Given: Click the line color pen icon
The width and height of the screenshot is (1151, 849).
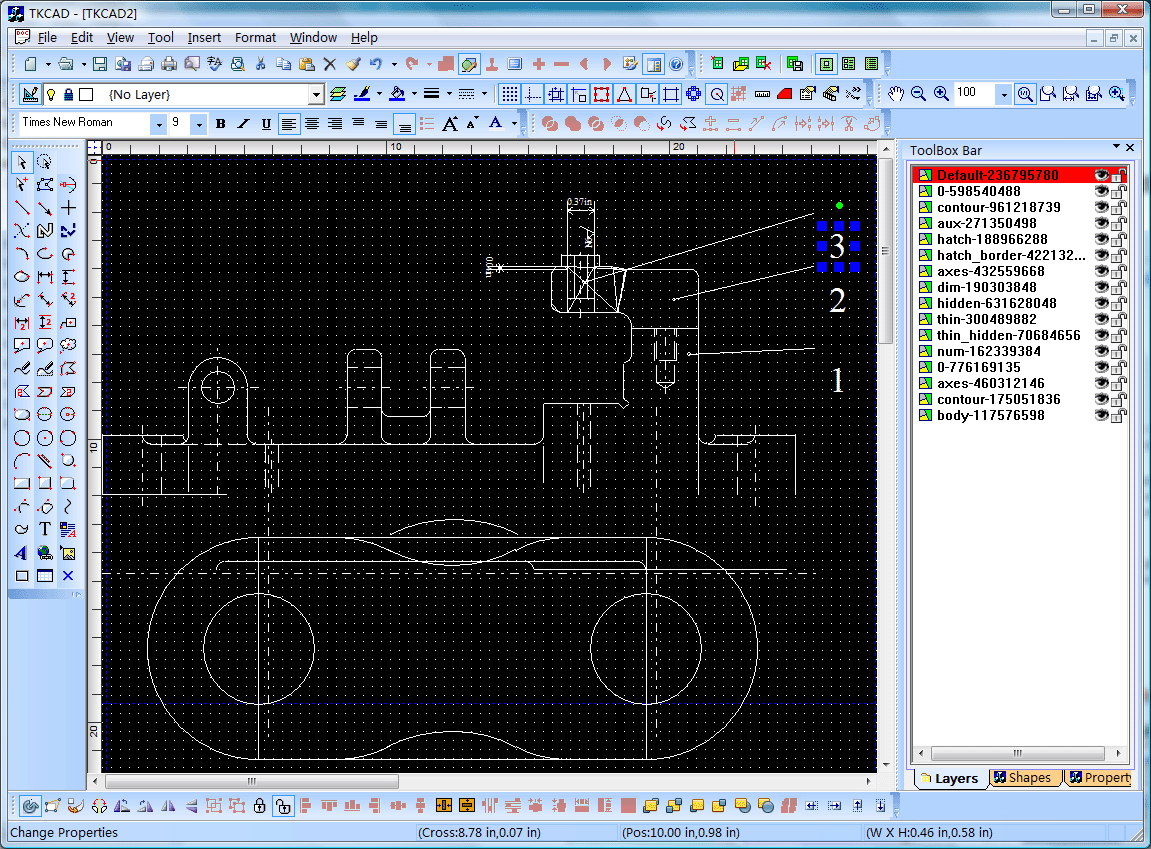Looking at the screenshot, I should tap(362, 94).
